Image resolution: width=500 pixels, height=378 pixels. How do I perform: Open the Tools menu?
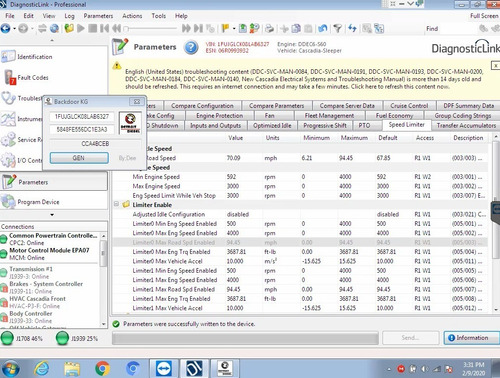[158, 16]
